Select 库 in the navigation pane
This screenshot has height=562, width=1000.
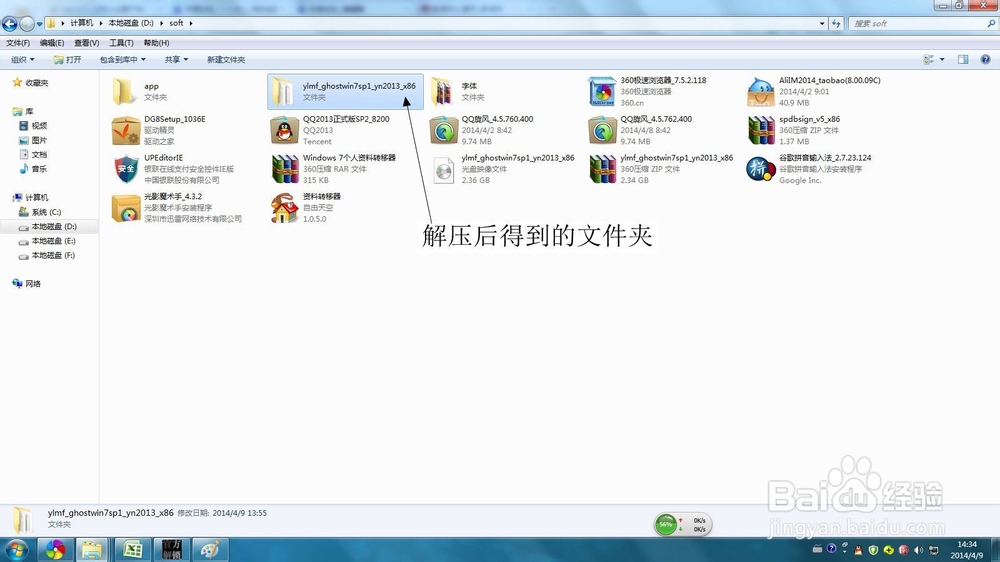(x=29, y=112)
